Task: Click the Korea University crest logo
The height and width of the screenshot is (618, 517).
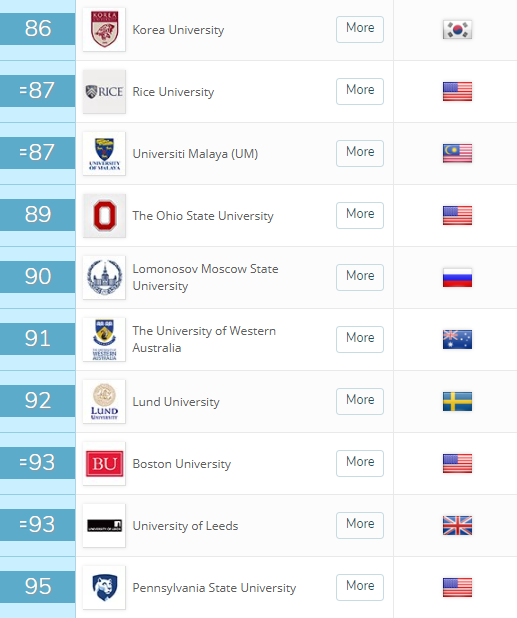Action: (x=104, y=30)
